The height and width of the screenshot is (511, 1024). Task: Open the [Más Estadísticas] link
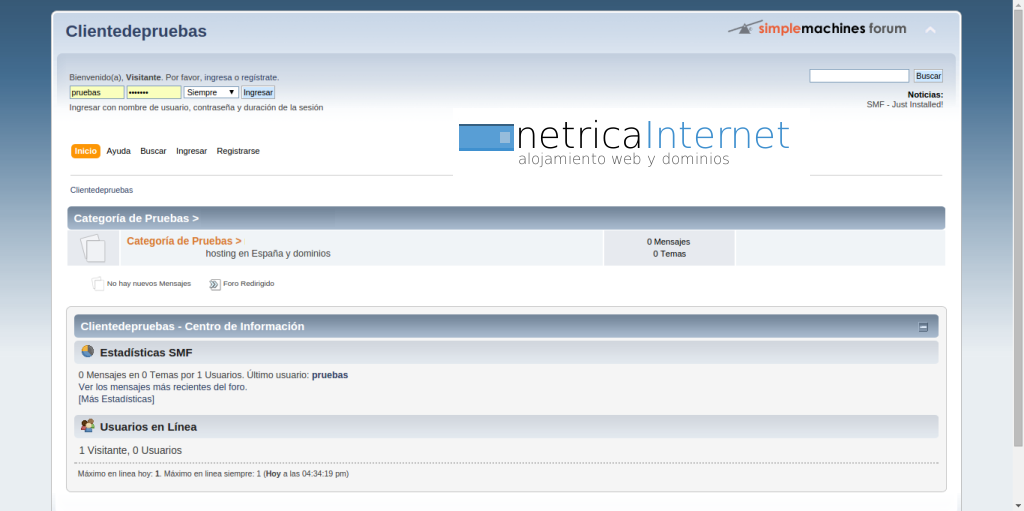click(x=116, y=399)
